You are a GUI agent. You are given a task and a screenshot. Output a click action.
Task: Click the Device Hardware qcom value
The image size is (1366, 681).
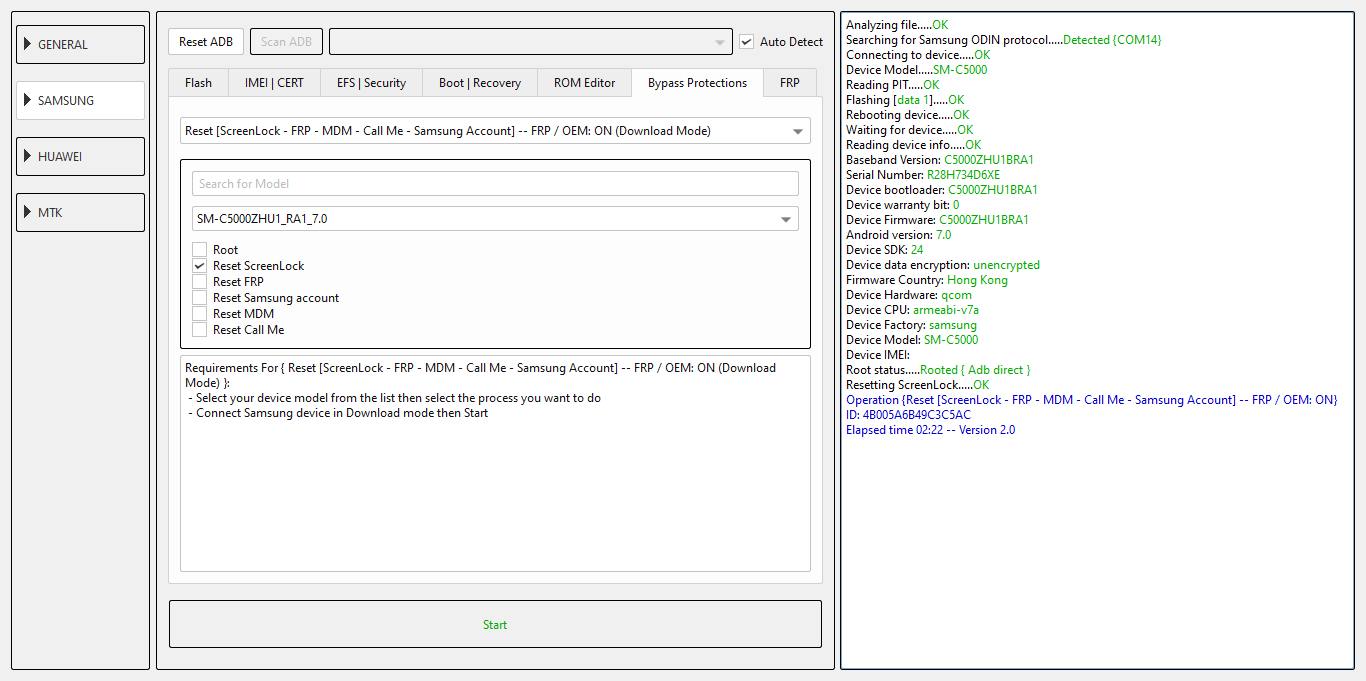point(956,295)
